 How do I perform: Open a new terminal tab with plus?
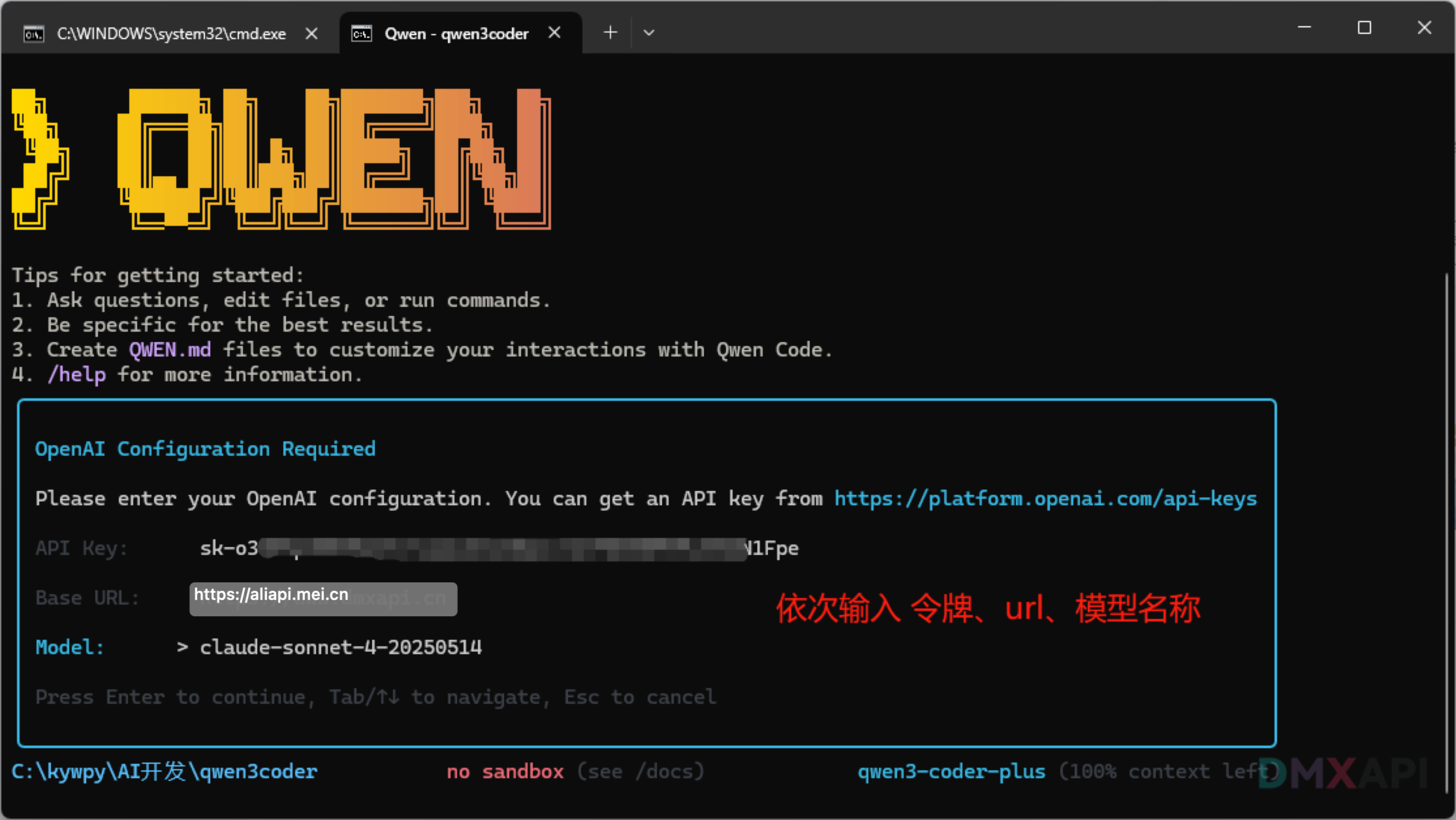pos(610,33)
